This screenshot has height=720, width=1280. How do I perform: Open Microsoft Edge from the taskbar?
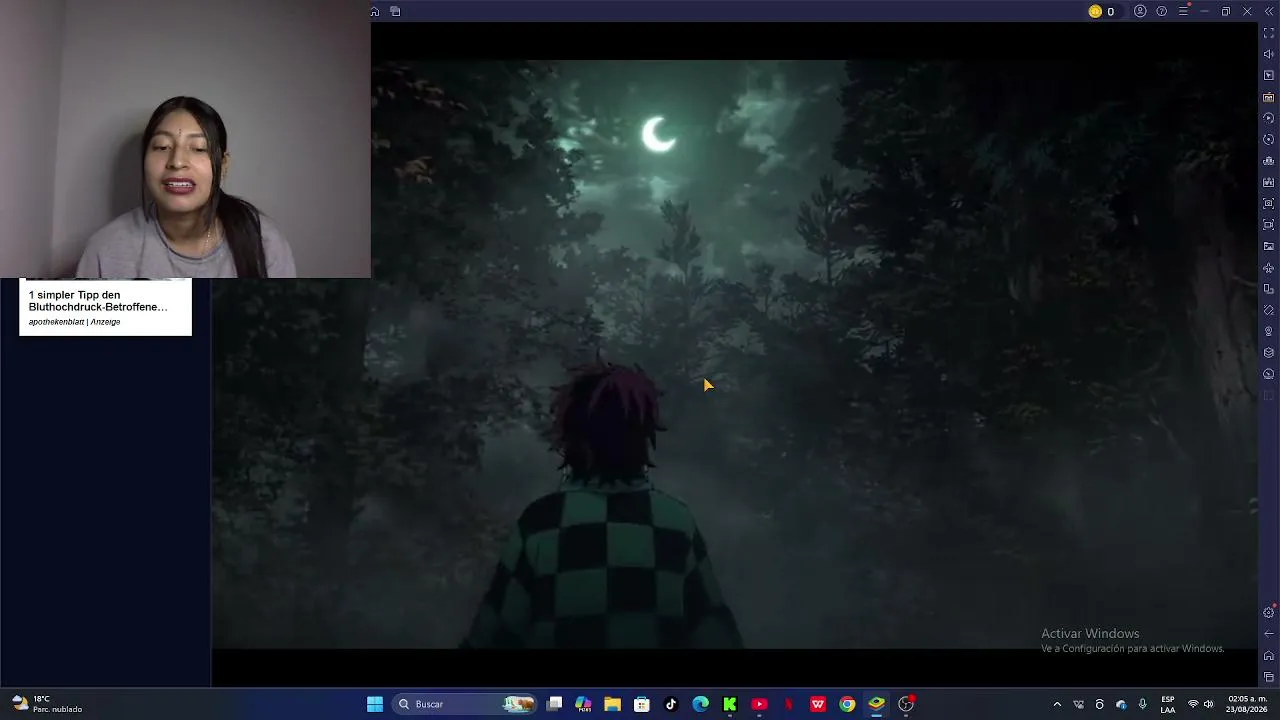(700, 704)
